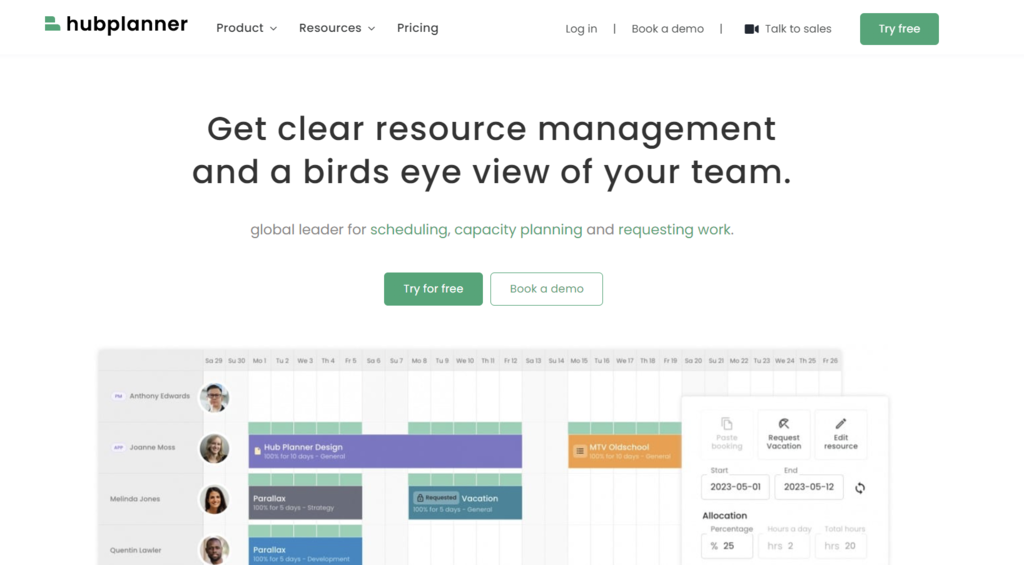The height and width of the screenshot is (565, 1024).
Task: Open the MTV Oldschool booking
Action: (624, 451)
